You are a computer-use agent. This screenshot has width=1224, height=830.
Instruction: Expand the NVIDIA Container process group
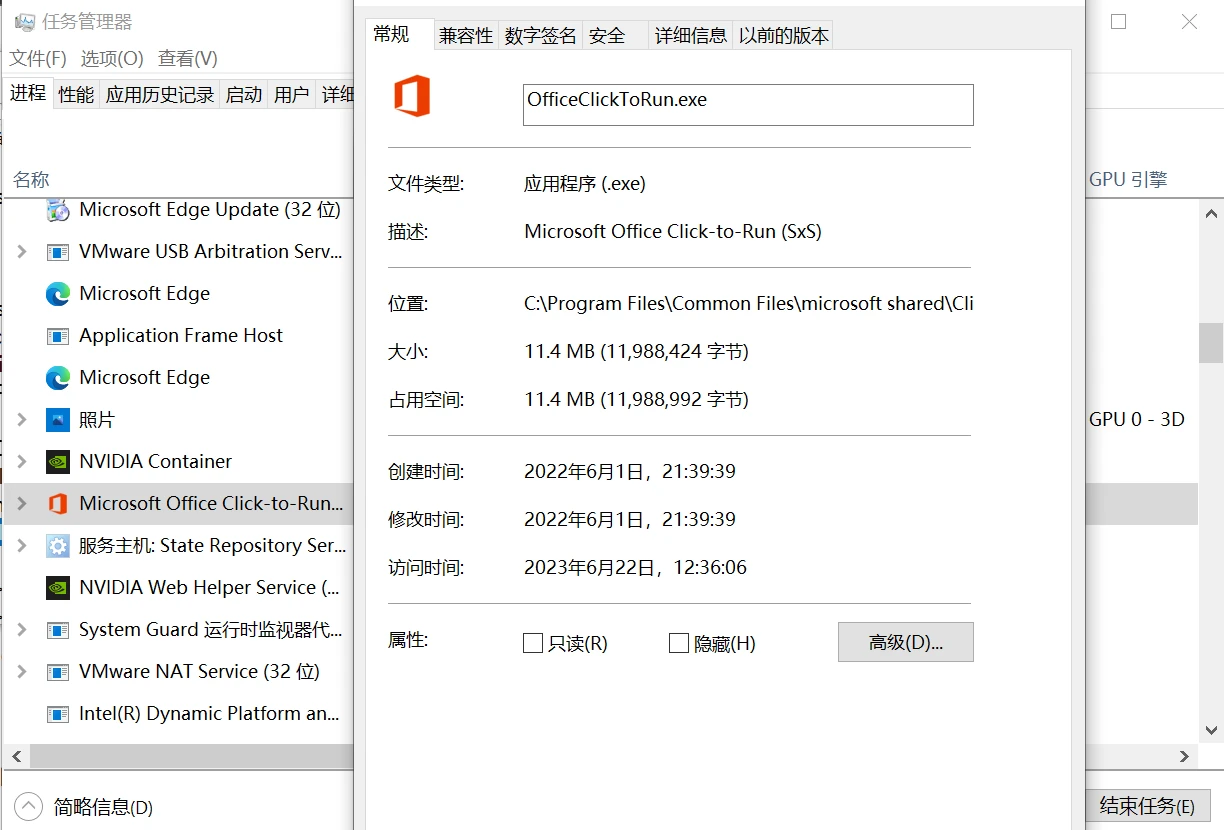[x=21, y=462]
